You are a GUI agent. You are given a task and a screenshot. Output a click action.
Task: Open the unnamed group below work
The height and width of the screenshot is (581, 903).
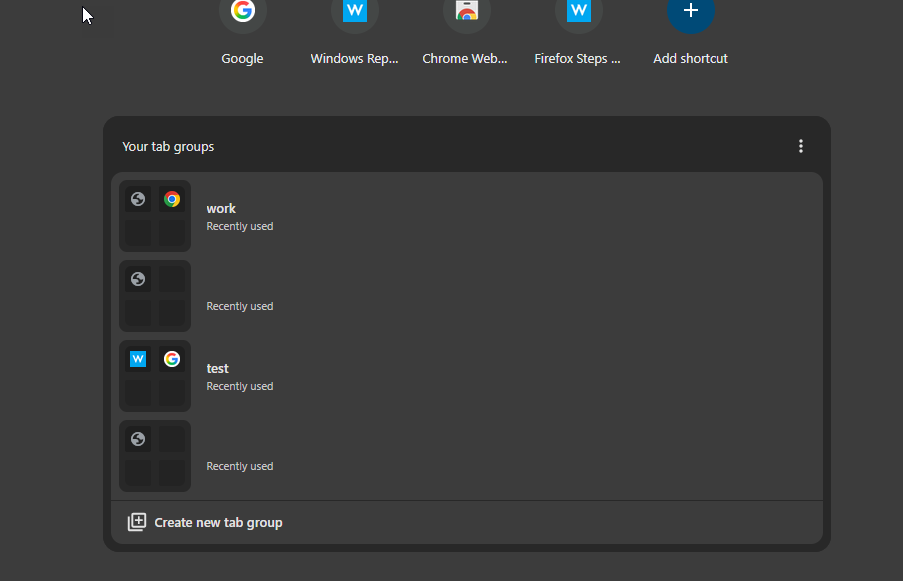pyautogui.click(x=466, y=296)
